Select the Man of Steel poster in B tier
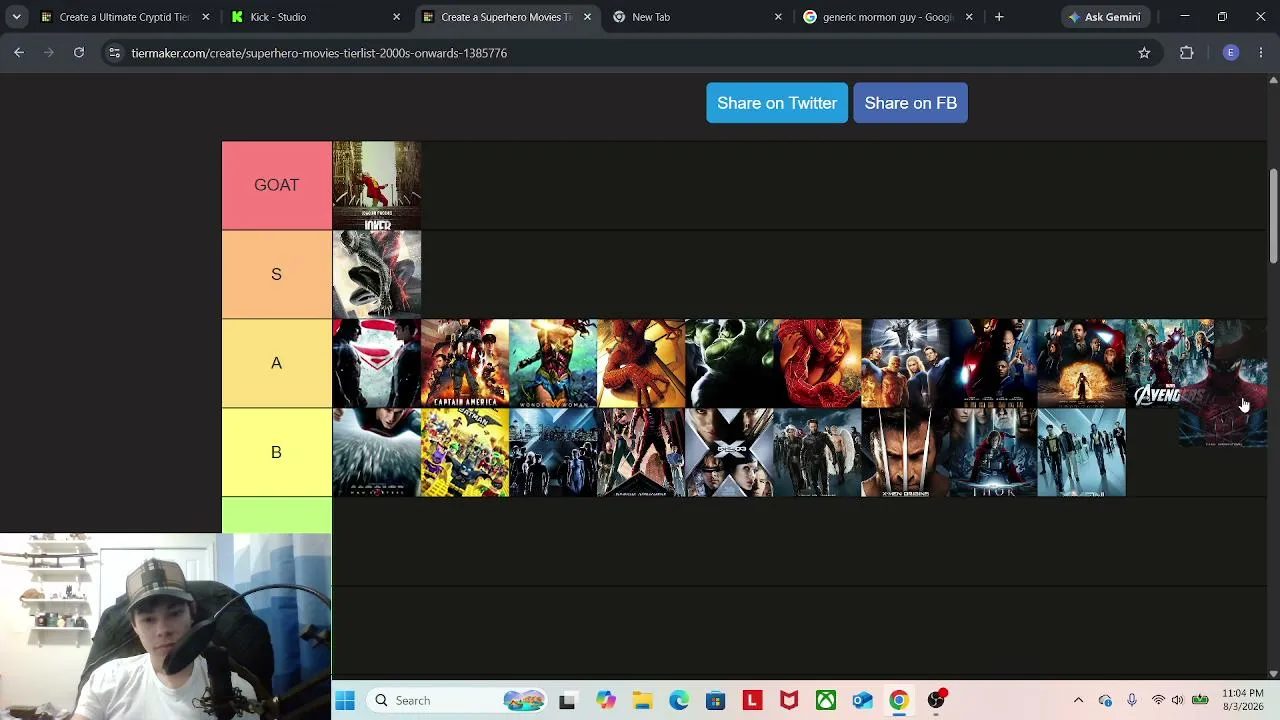This screenshot has width=1280, height=720. (x=377, y=452)
